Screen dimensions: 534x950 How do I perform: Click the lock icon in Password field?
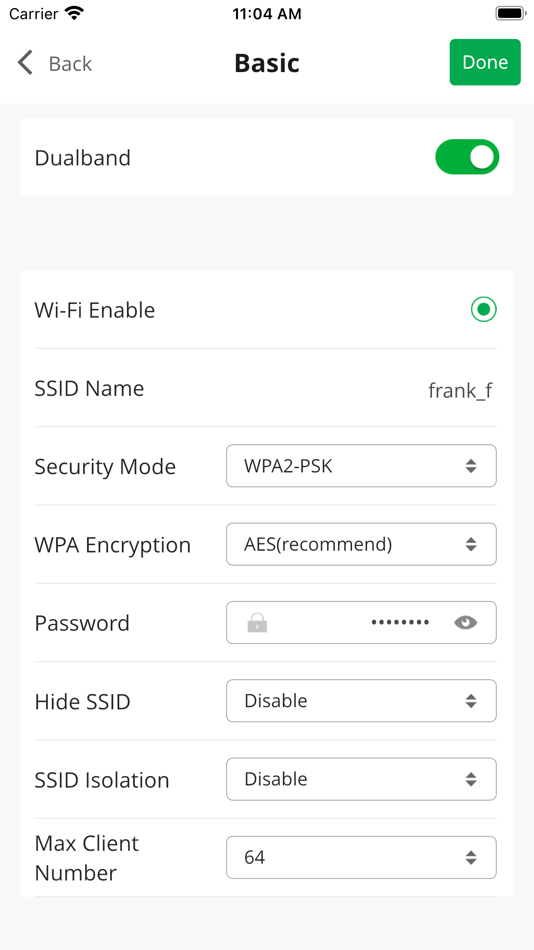[x=257, y=622]
